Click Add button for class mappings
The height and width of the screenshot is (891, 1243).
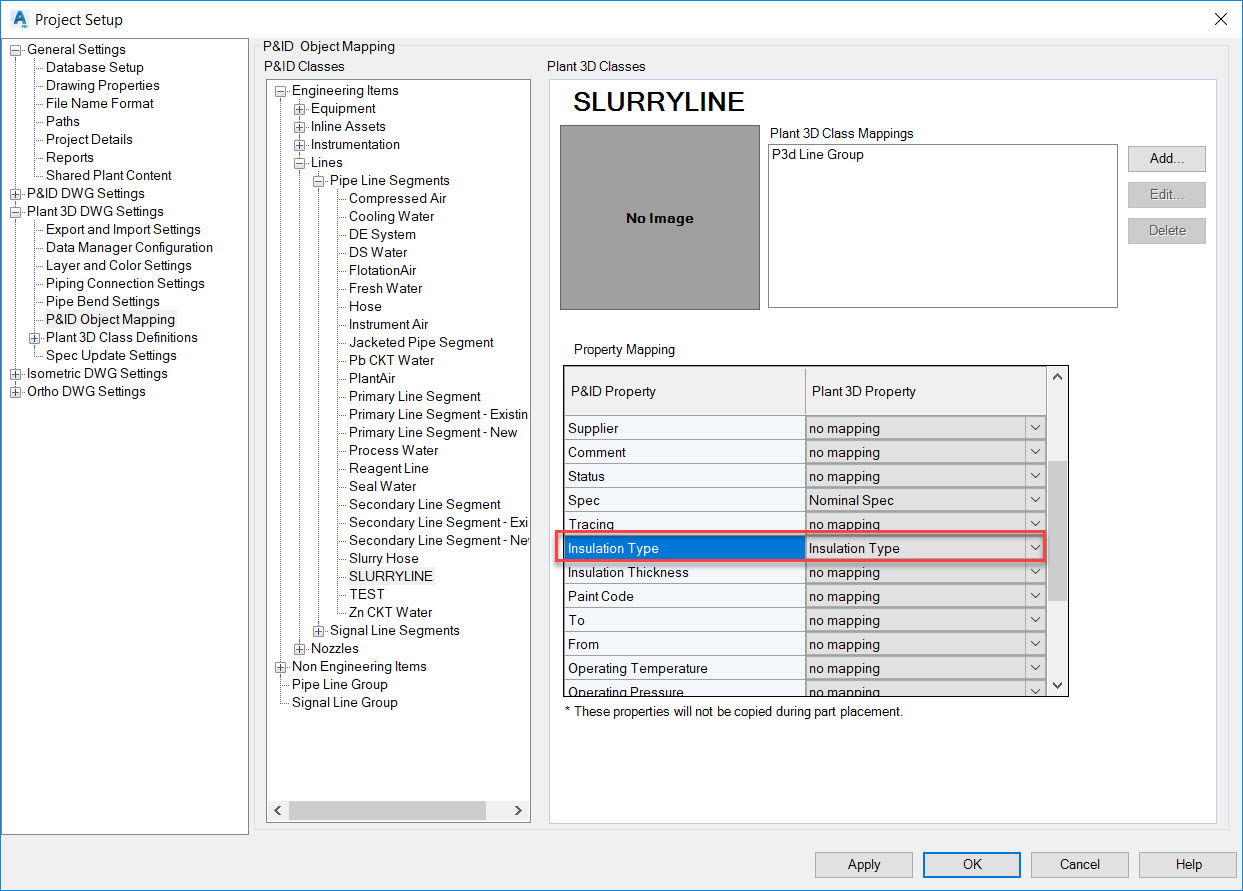pyautogui.click(x=1167, y=159)
